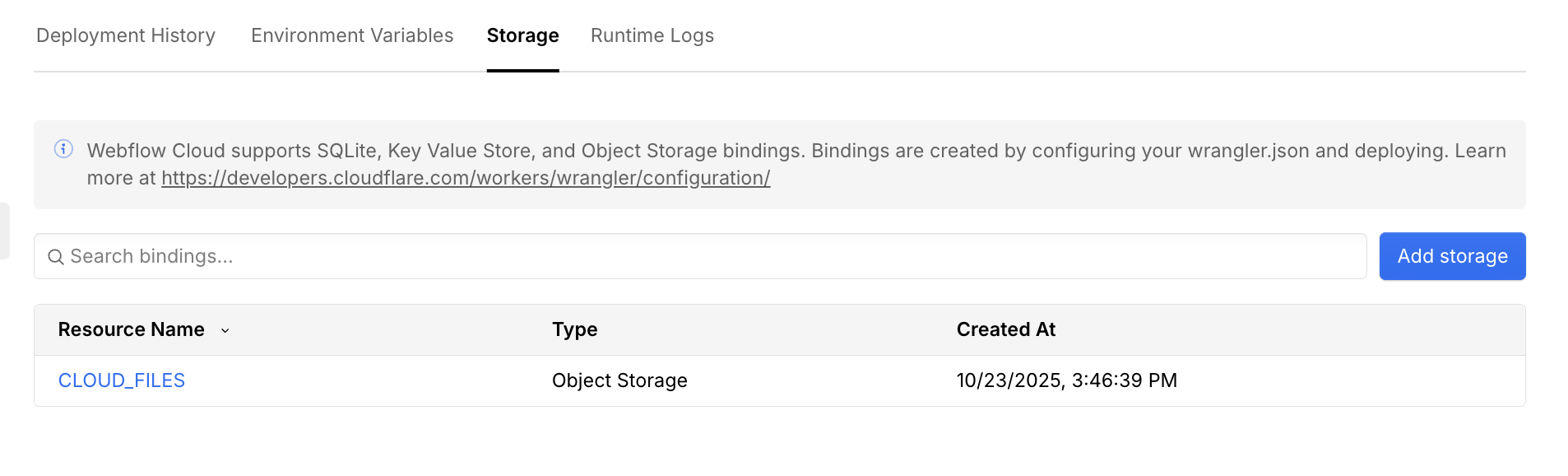Switch to the Runtime Logs tab

[652, 35]
